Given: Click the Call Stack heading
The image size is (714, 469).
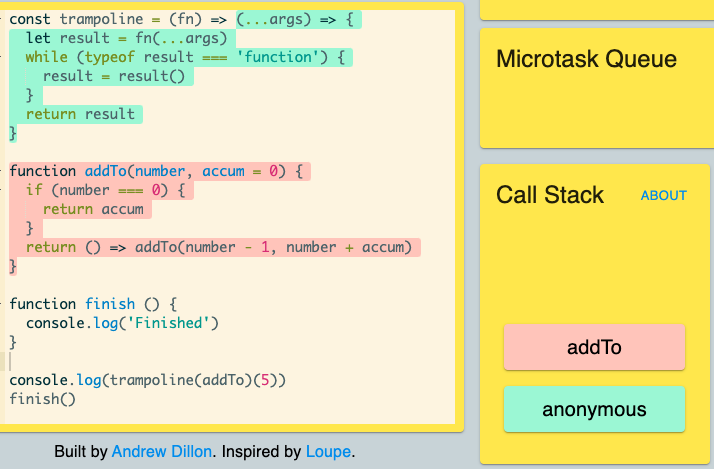Looking at the screenshot, I should [x=550, y=195].
